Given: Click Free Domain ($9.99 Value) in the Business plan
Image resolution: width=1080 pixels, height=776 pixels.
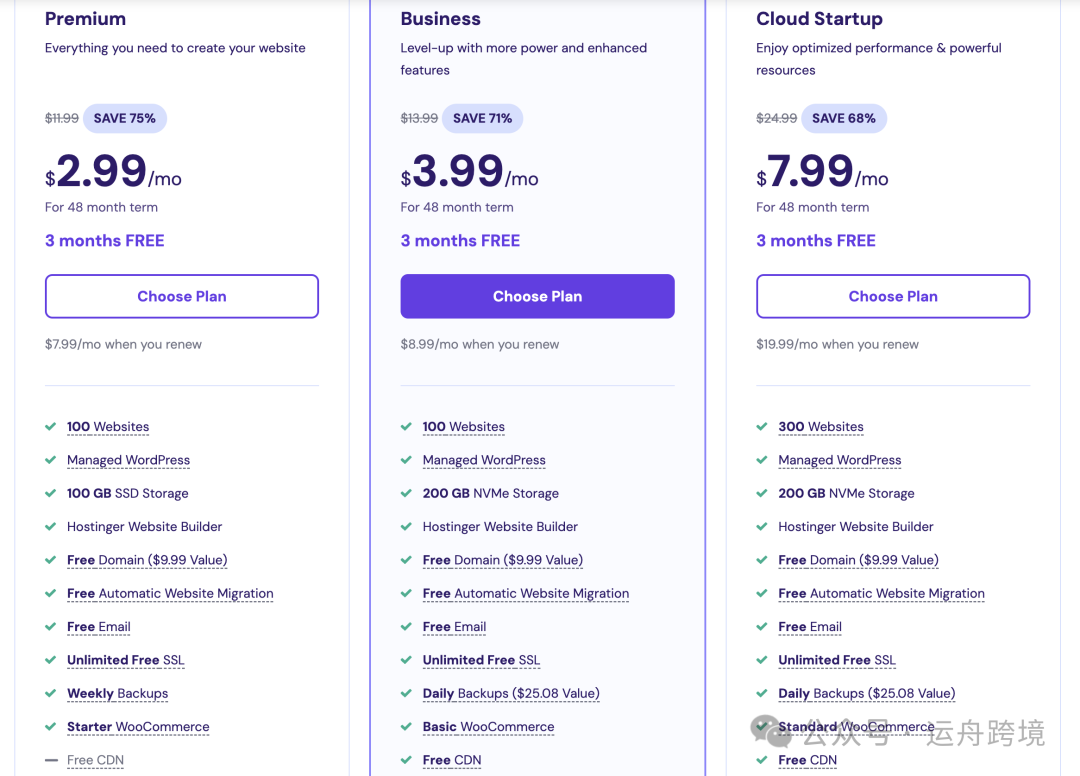Looking at the screenshot, I should pos(502,560).
